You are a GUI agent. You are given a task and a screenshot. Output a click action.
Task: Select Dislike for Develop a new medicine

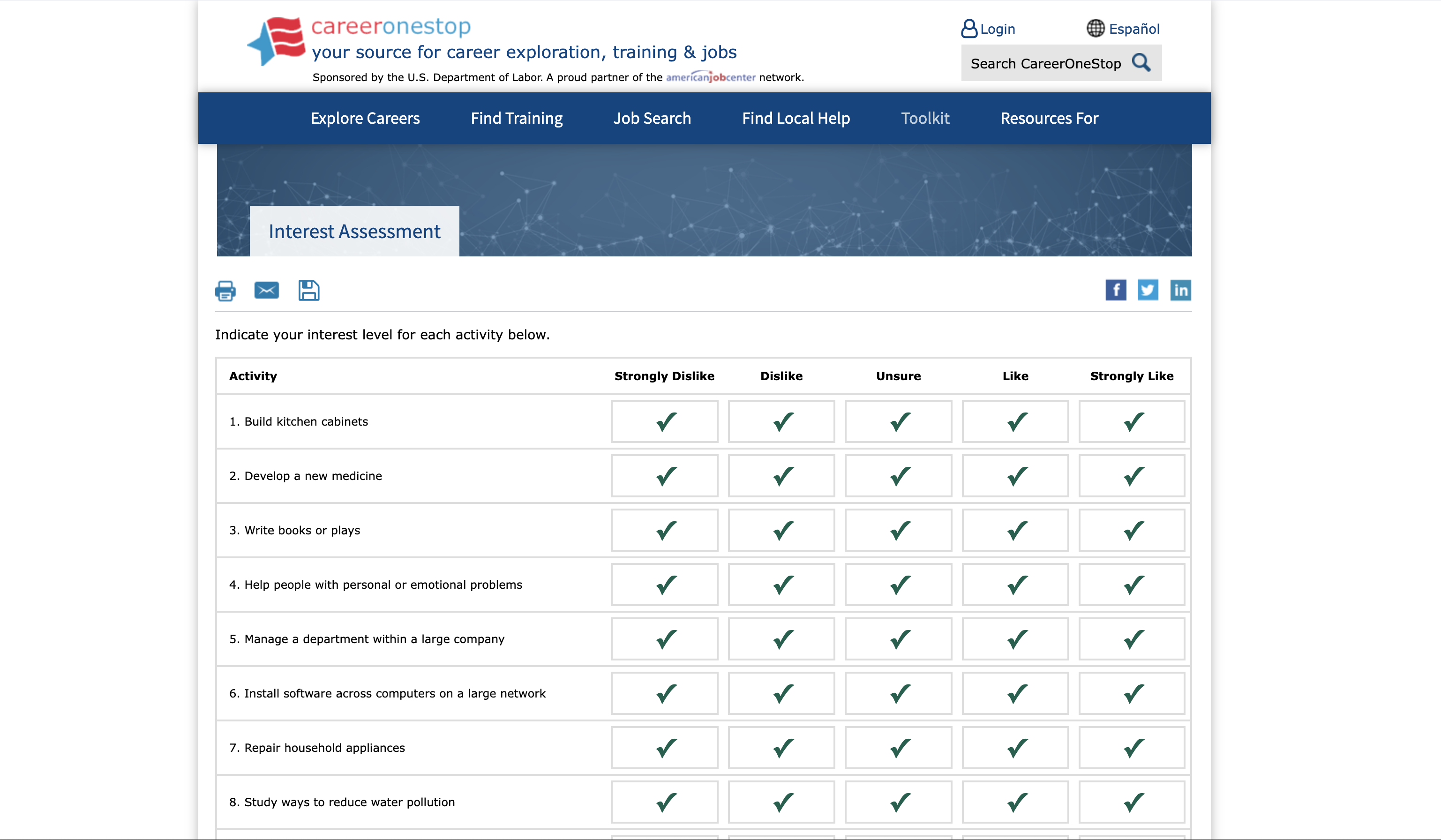point(781,476)
